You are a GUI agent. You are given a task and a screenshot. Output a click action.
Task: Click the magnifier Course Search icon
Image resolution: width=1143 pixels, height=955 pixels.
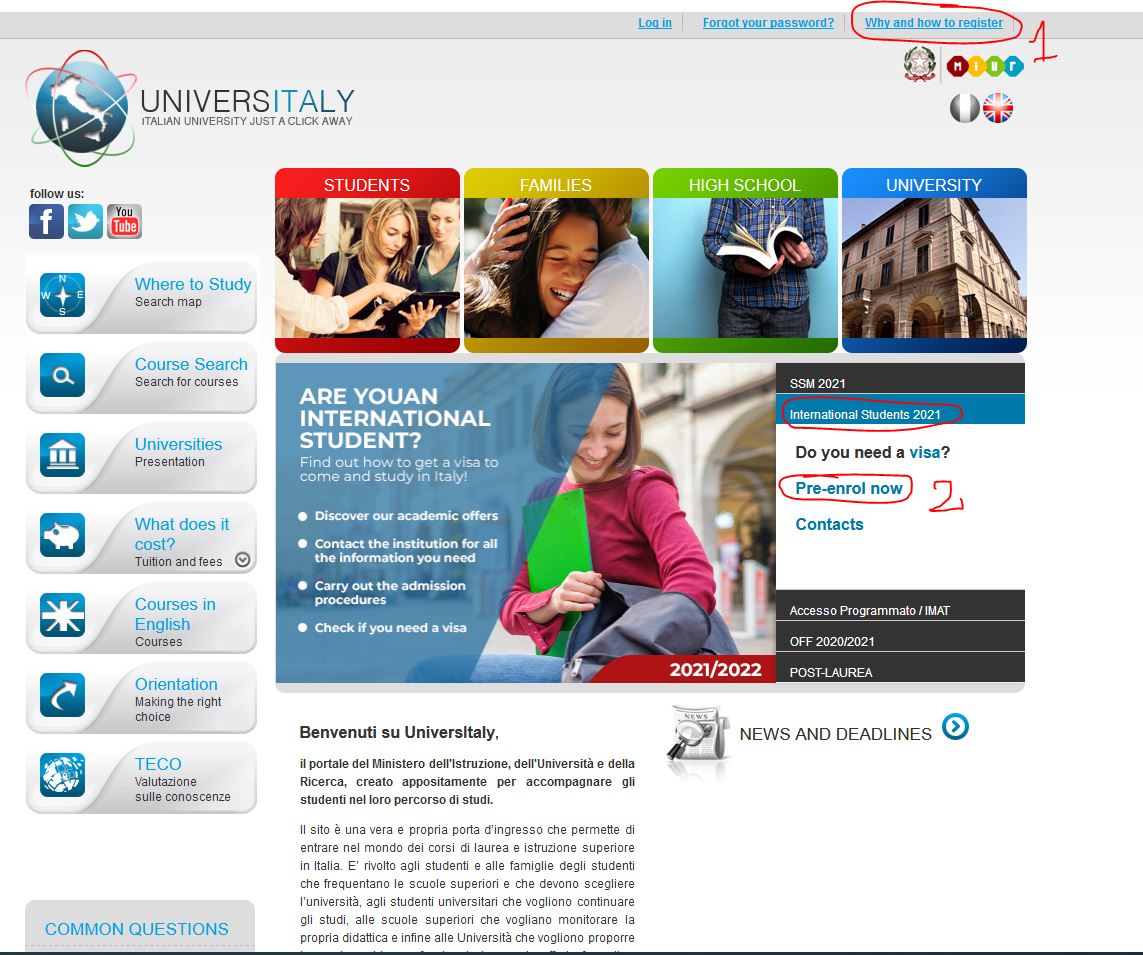click(x=62, y=375)
